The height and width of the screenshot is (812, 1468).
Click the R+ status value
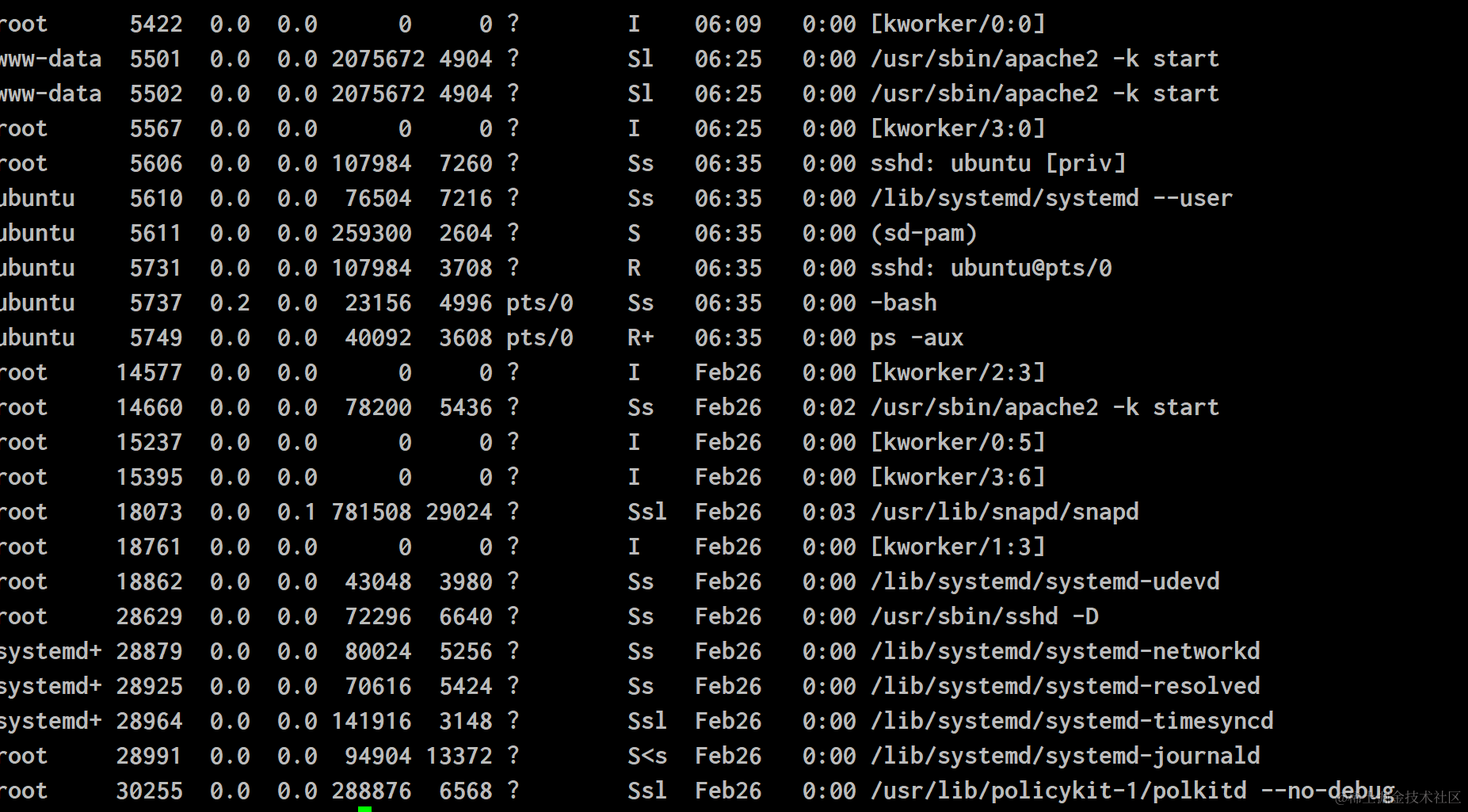641,337
